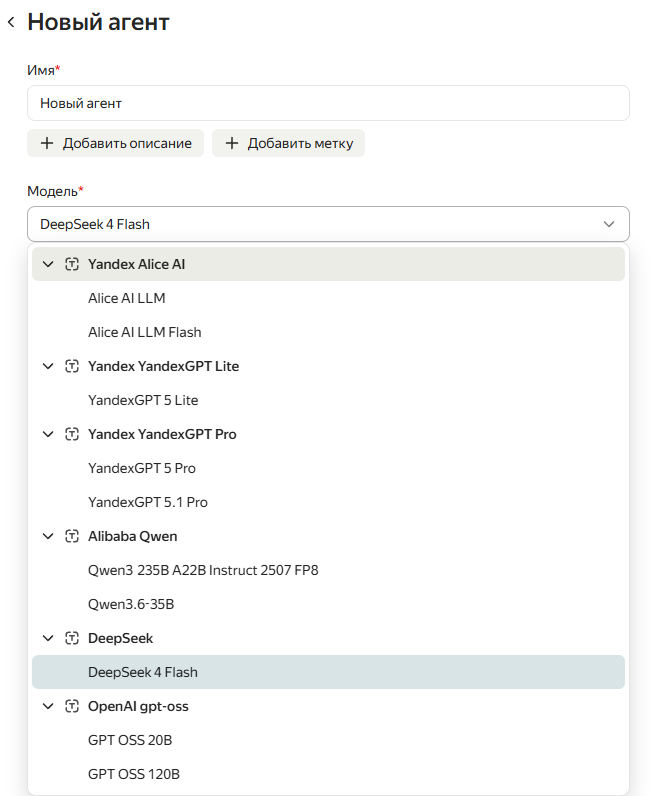This screenshot has width=653, height=796.
Task: Click the Имя input field
Action: click(x=328, y=103)
